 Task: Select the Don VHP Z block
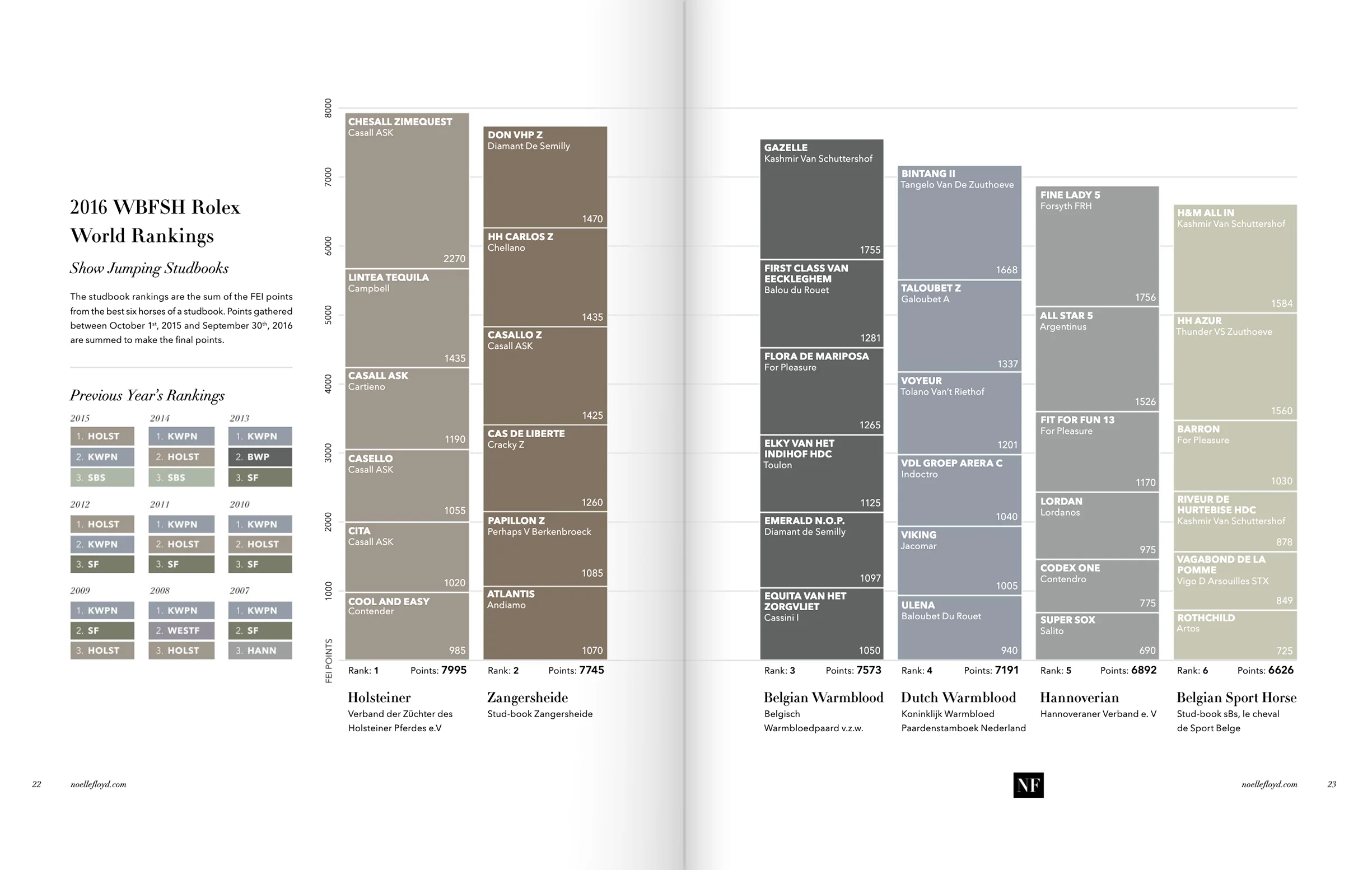545,176
